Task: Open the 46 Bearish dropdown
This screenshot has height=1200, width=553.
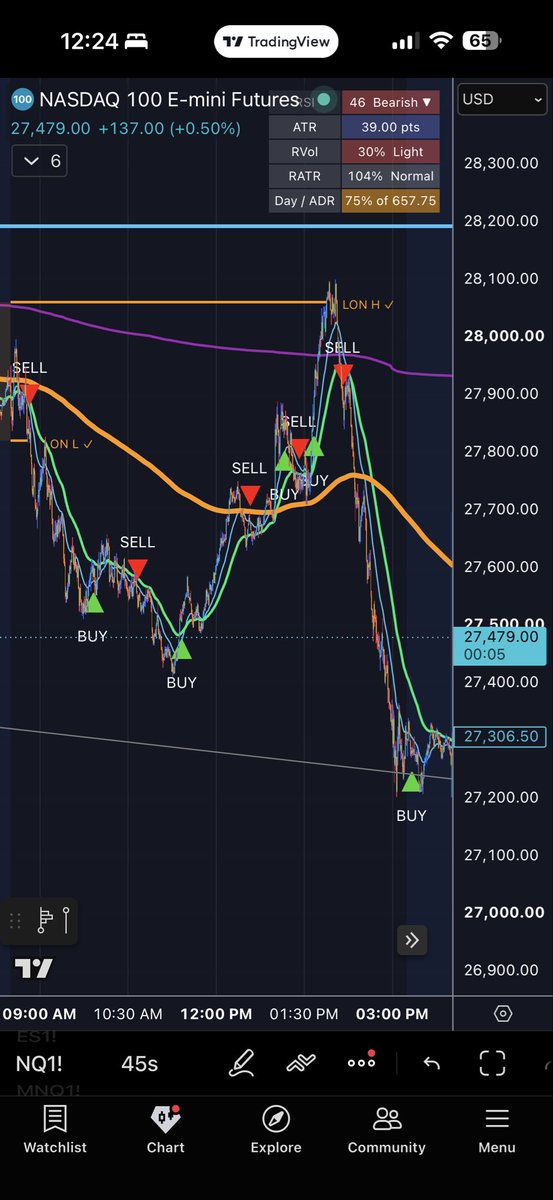Action: 389,102
